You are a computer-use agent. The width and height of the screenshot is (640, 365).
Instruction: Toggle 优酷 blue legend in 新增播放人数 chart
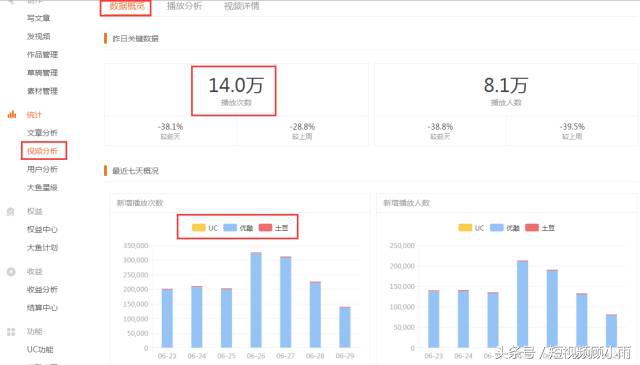point(504,228)
